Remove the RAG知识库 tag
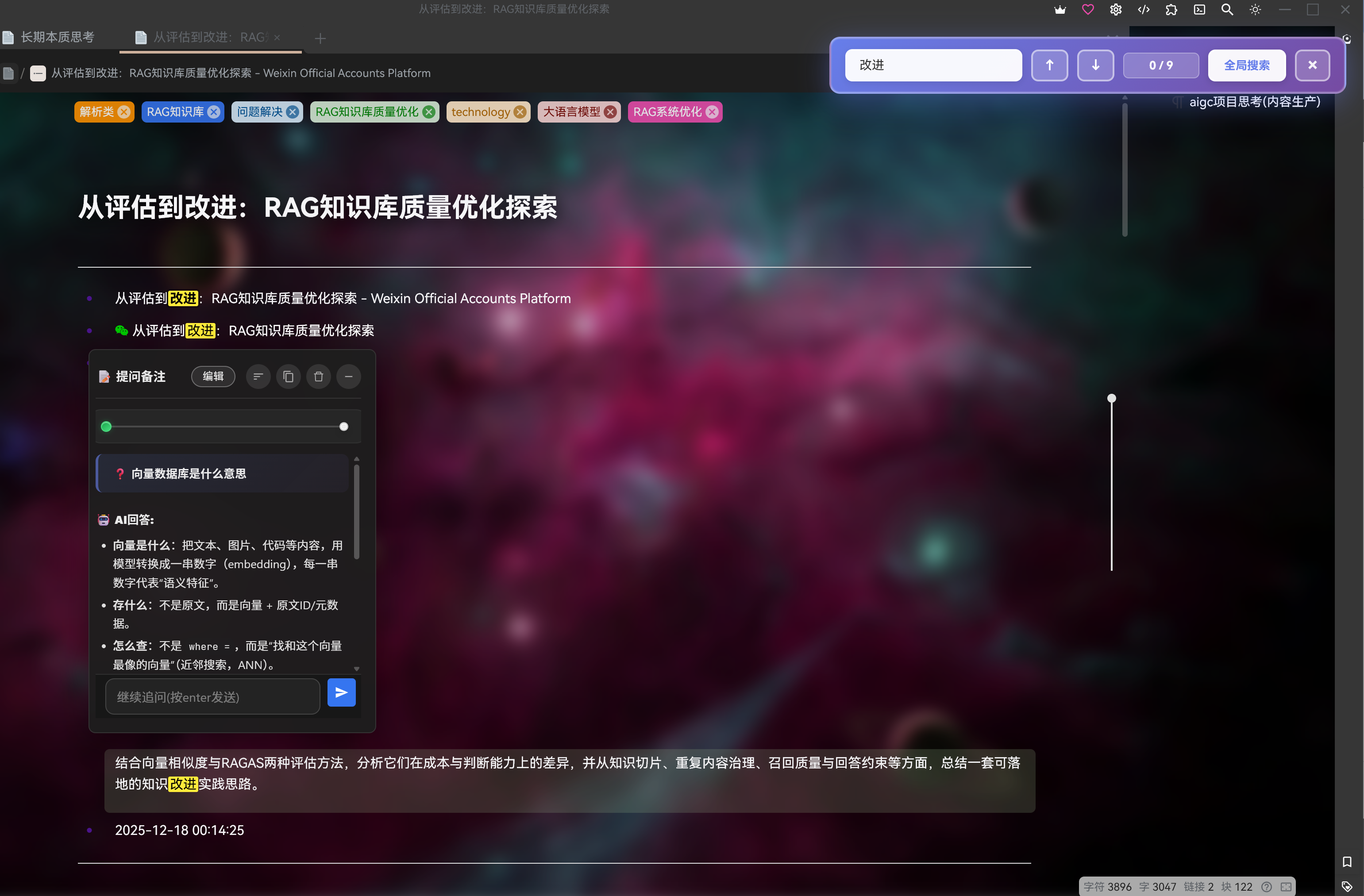Image resolution: width=1364 pixels, height=896 pixels. point(214,112)
